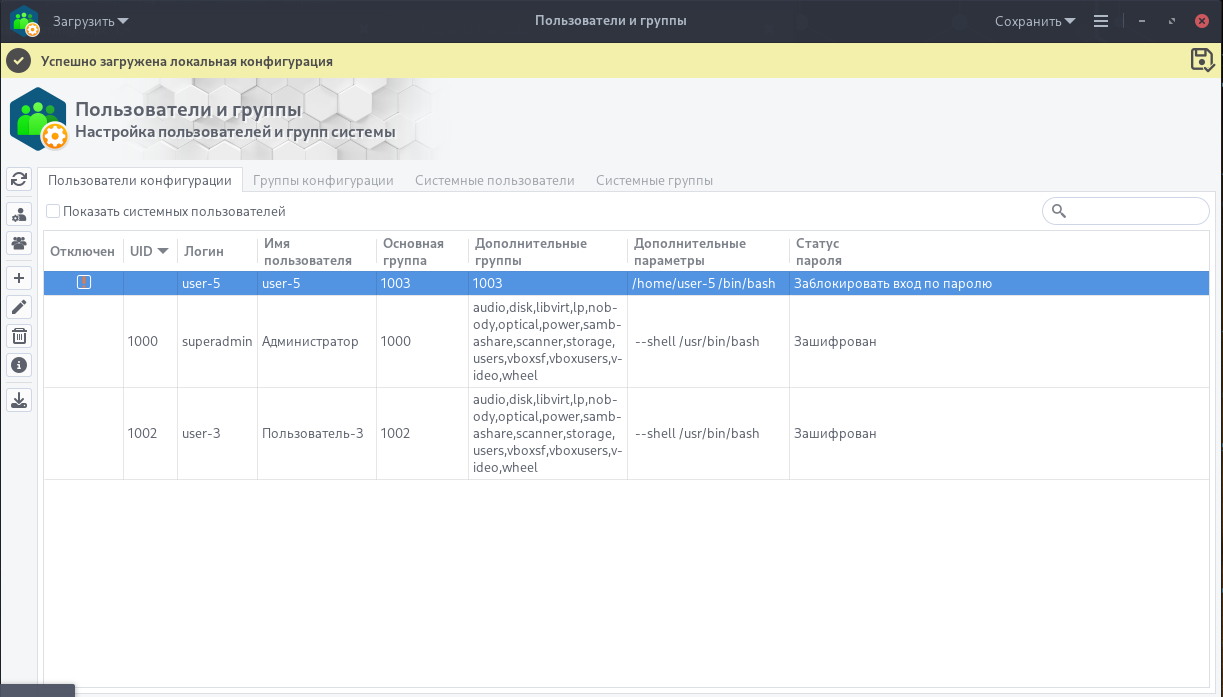This screenshot has height=697, width=1223.
Task: Click the refresh icon in left sidebar
Action: pos(19,179)
